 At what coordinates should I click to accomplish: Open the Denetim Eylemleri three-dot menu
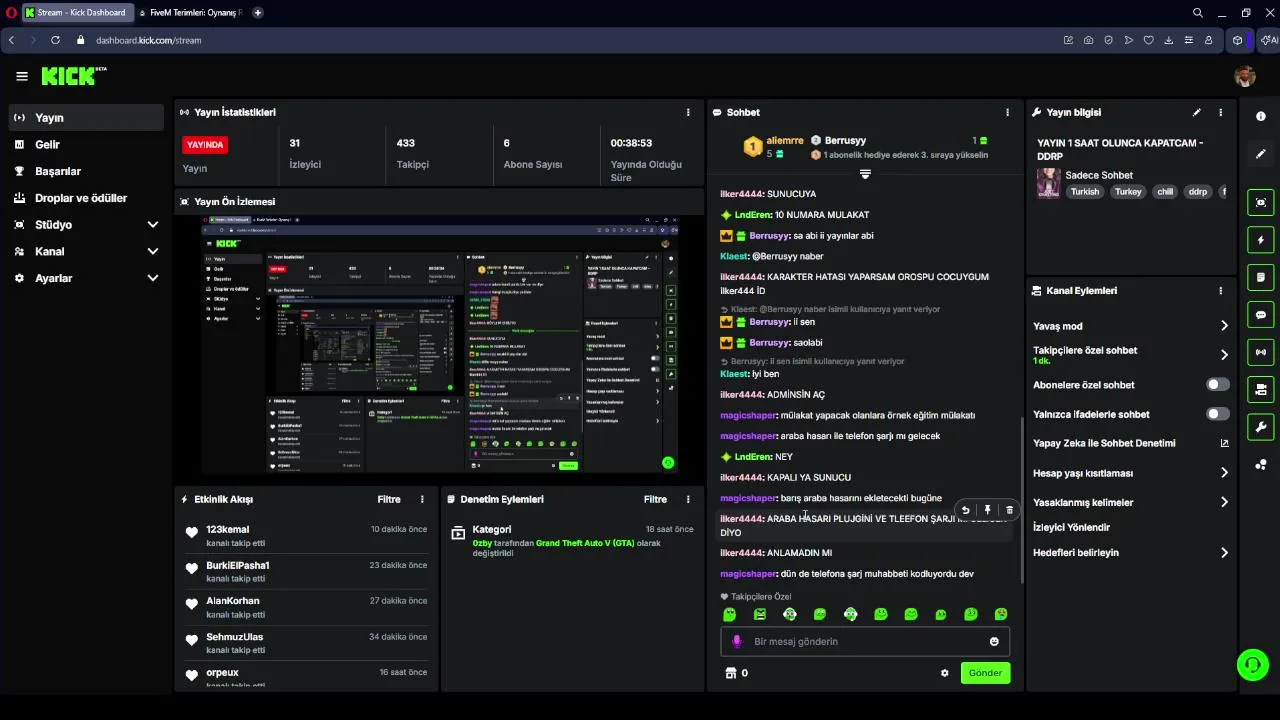(x=688, y=499)
